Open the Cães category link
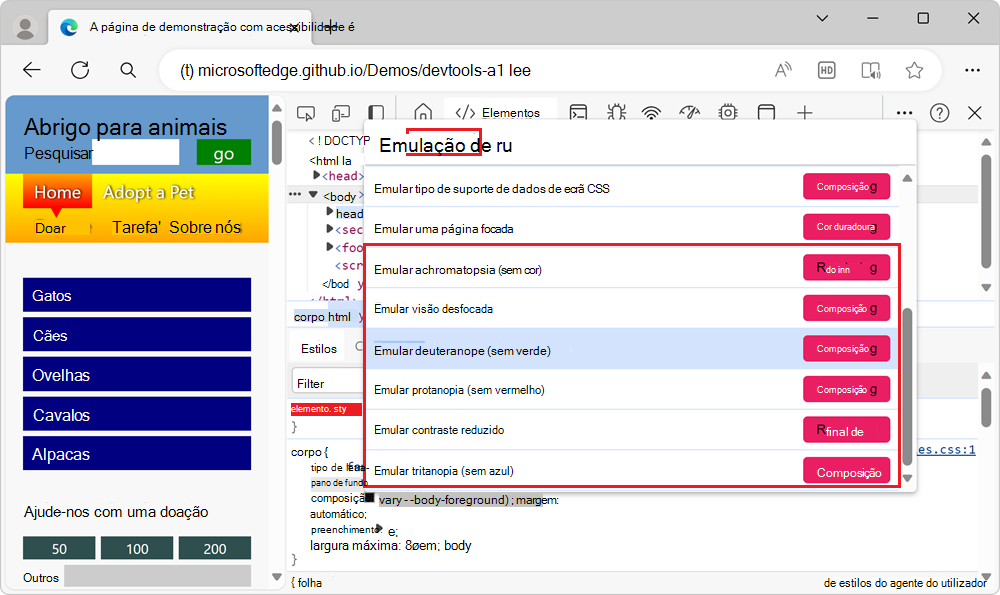This screenshot has width=1000, height=595. point(137,335)
